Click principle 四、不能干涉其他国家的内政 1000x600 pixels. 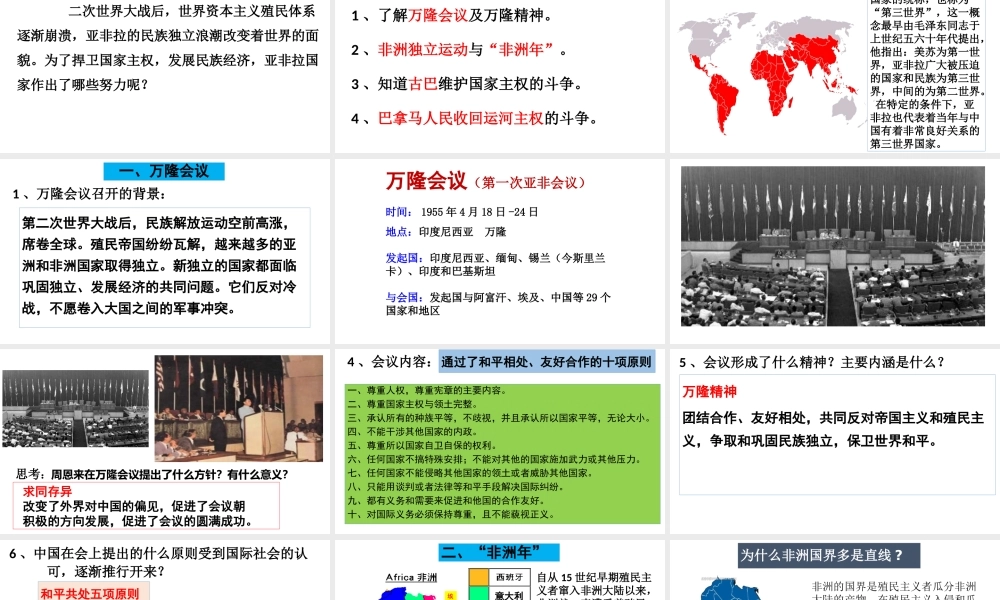coord(413,432)
